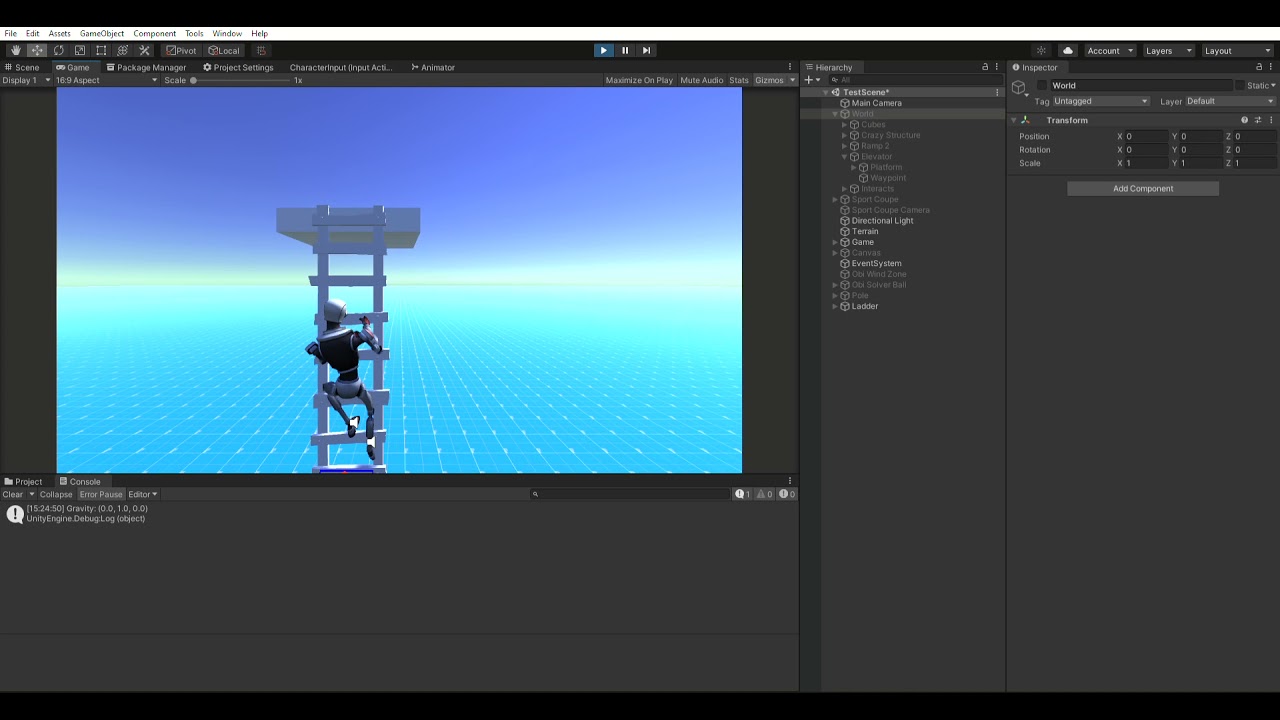Open the Layer Default dropdown
Viewport: 1280px width, 720px height.
tap(1230, 101)
